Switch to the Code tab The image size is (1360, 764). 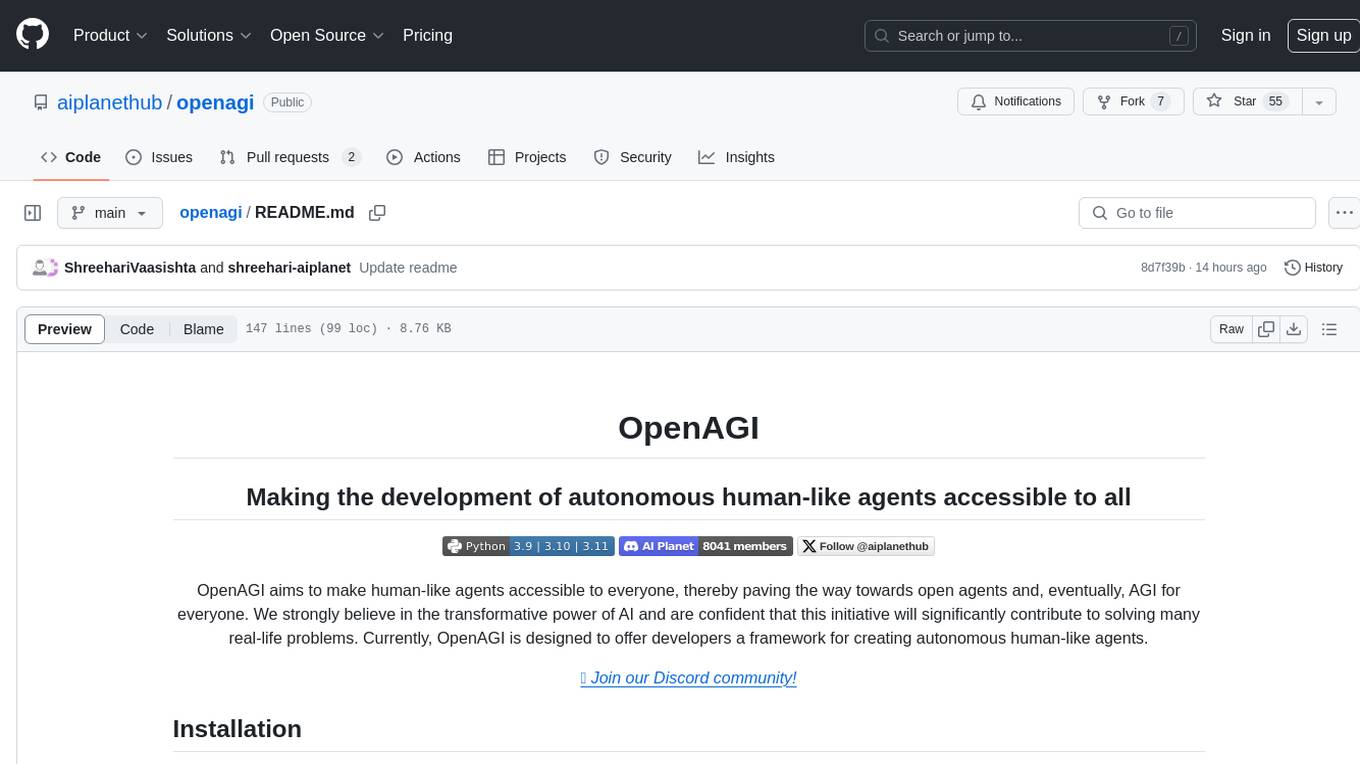point(71,157)
